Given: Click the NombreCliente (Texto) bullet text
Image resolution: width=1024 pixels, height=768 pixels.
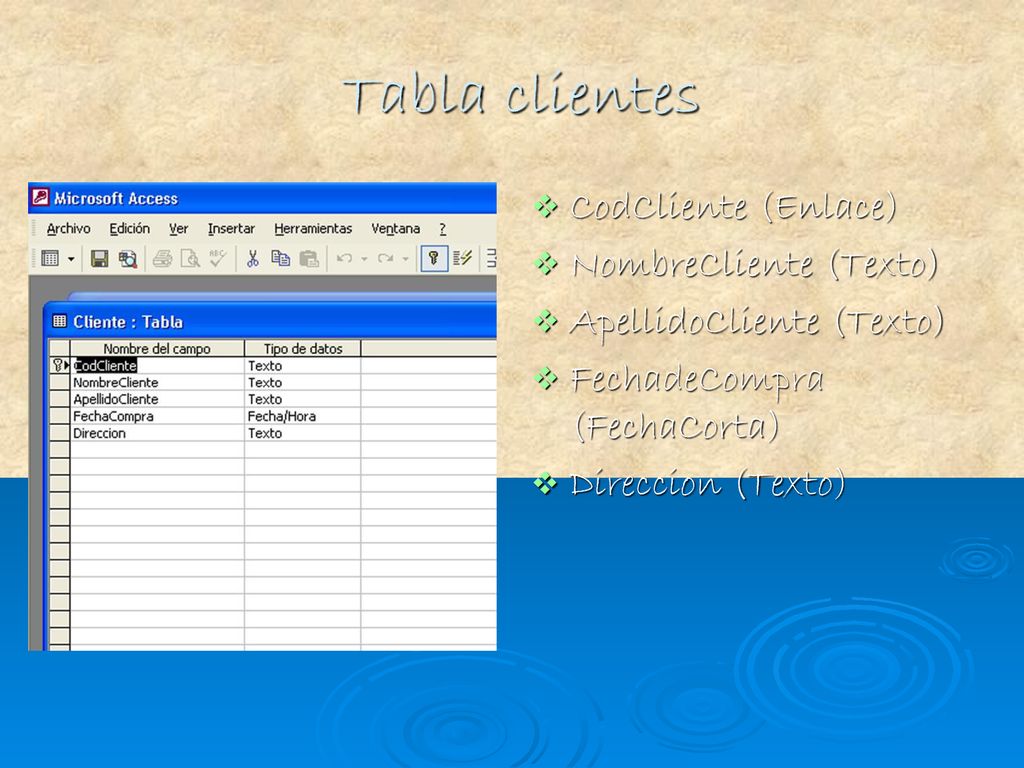Looking at the screenshot, I should (754, 264).
